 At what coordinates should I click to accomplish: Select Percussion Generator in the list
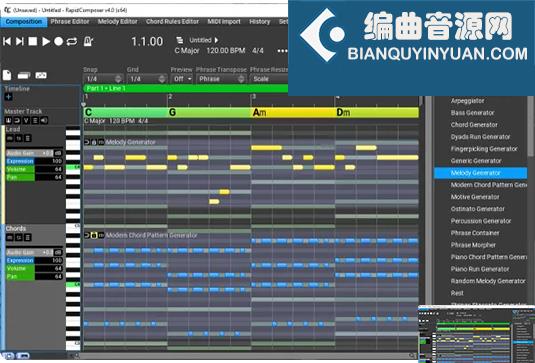(480, 221)
